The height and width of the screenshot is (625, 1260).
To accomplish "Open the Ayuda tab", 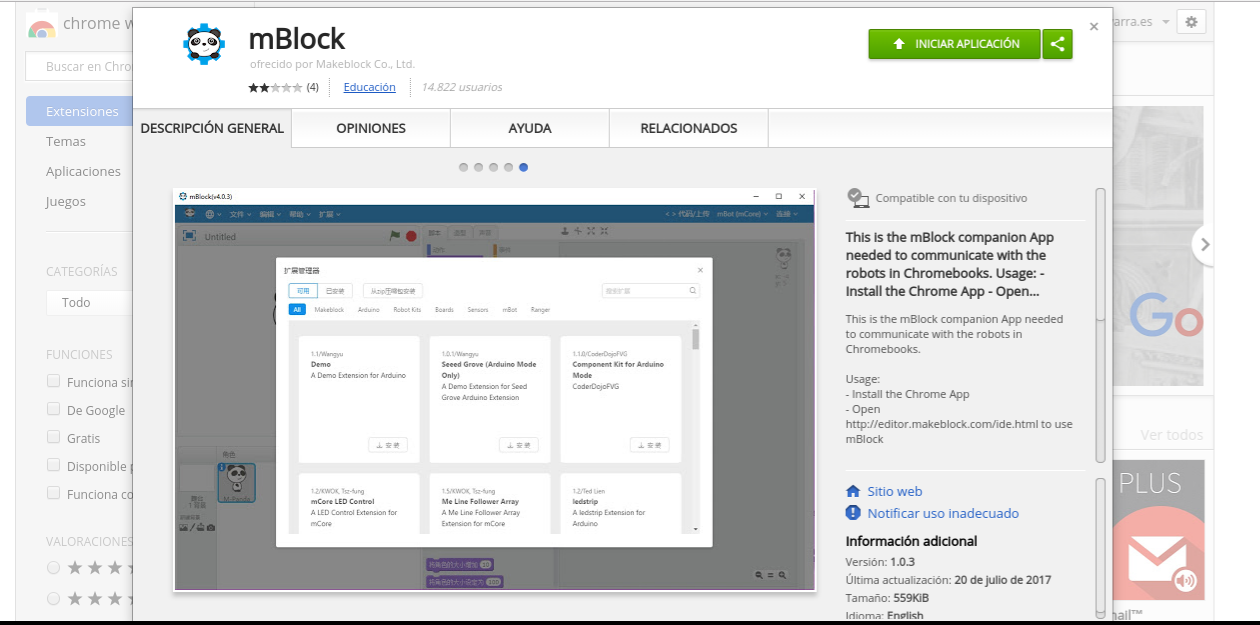I will [530, 128].
